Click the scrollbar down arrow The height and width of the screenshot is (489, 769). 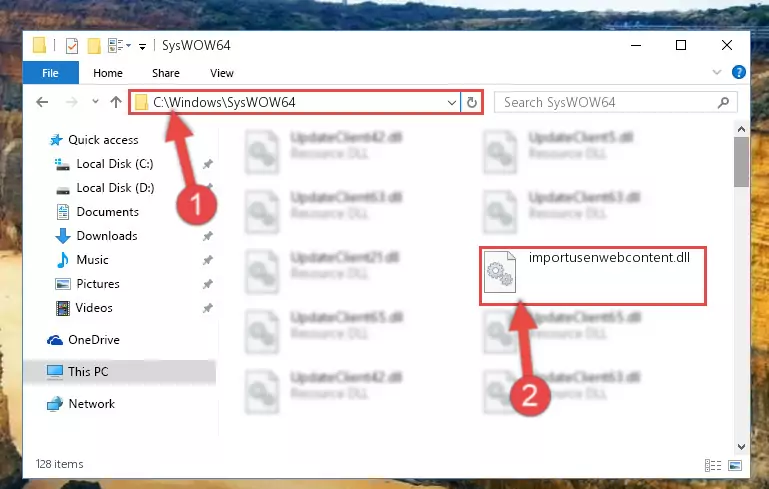pos(741,447)
